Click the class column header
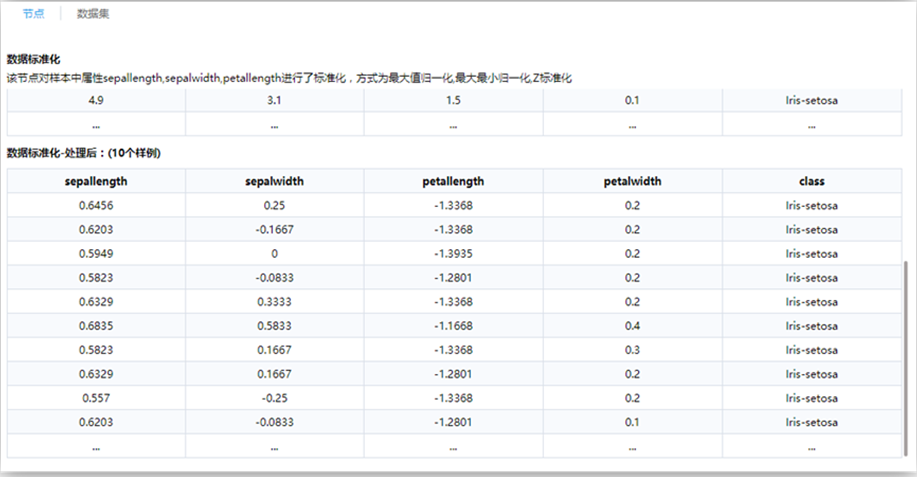 click(811, 182)
